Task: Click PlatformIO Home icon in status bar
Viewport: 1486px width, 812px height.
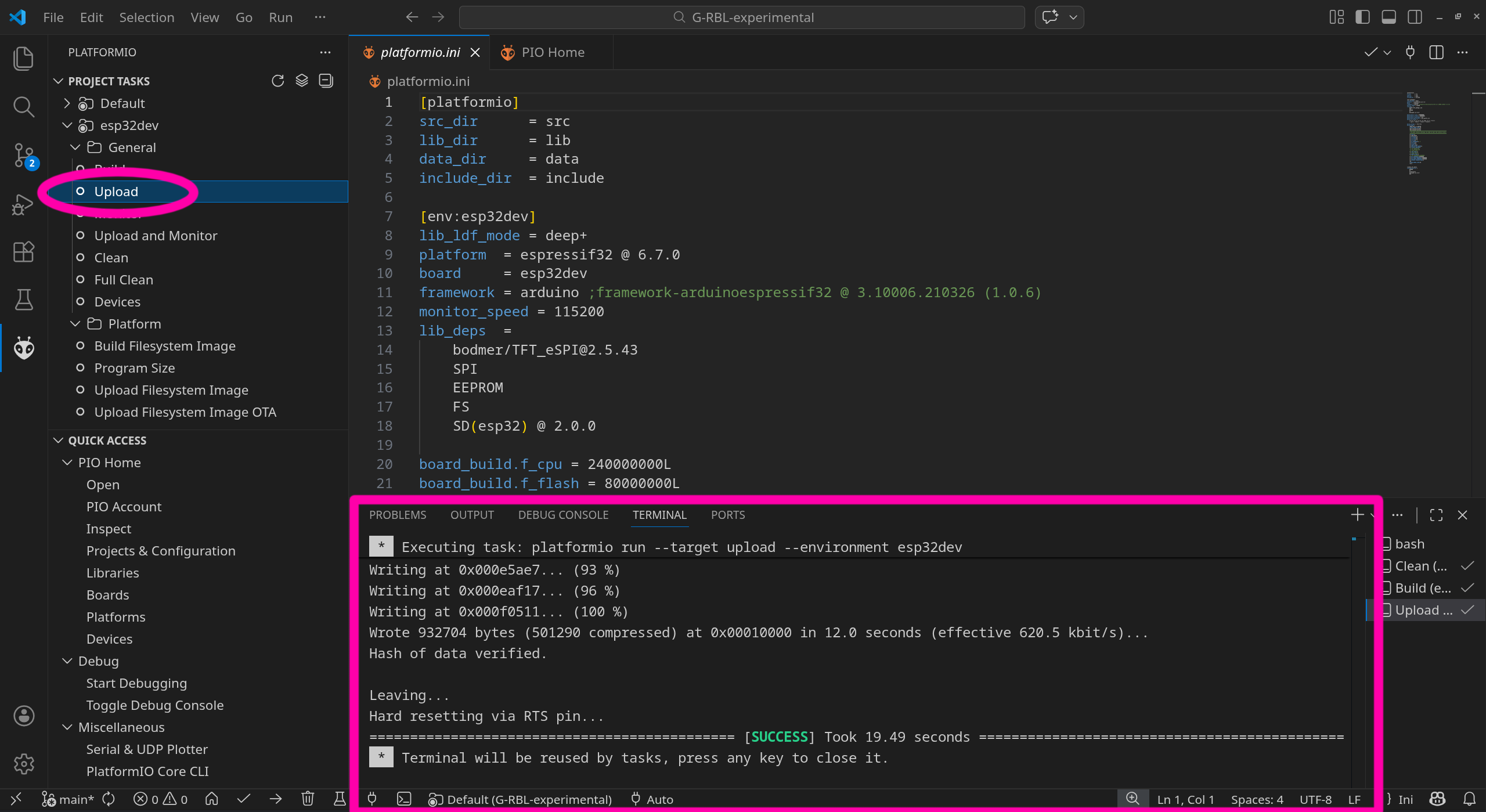Action: (x=212, y=799)
